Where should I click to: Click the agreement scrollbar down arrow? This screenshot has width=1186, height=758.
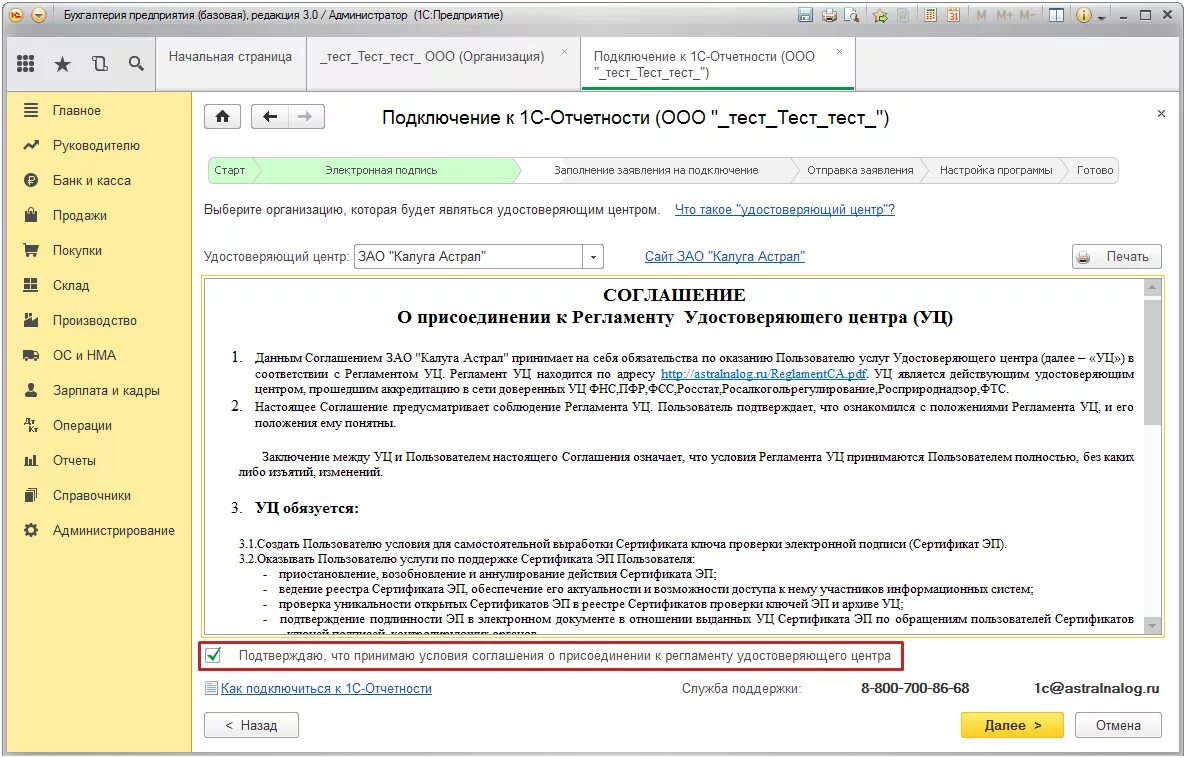click(1153, 626)
